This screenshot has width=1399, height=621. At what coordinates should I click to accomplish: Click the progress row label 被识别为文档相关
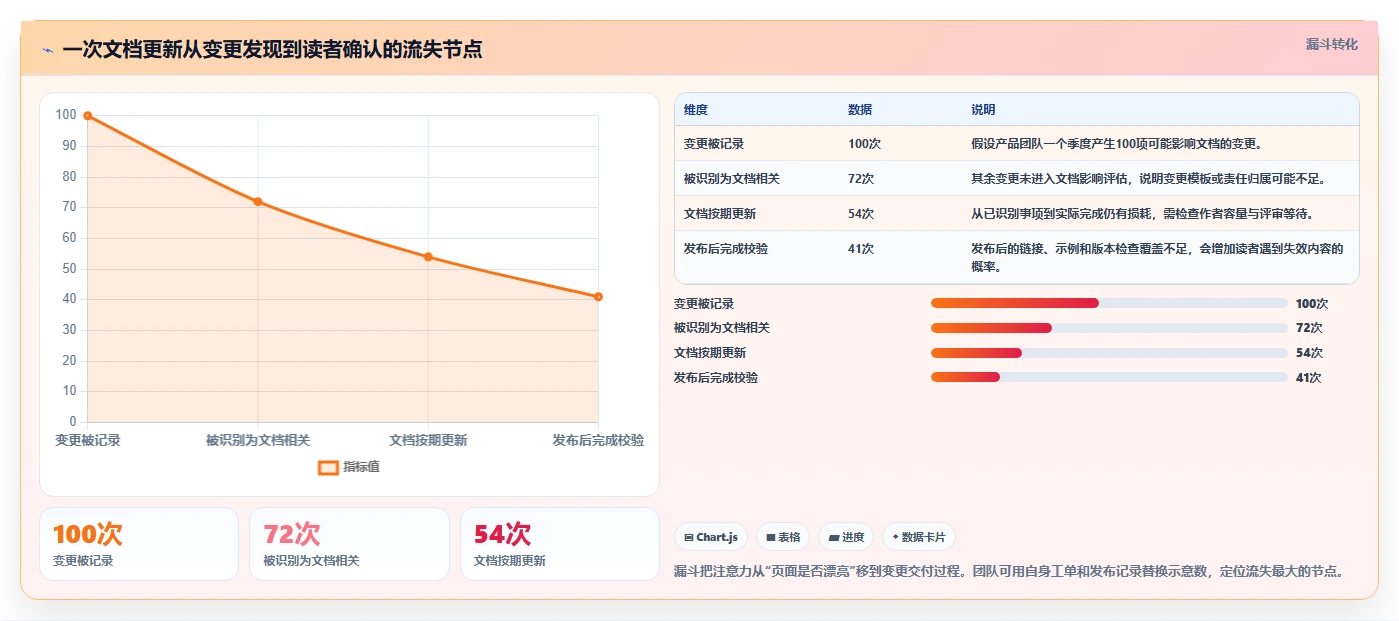[722, 328]
